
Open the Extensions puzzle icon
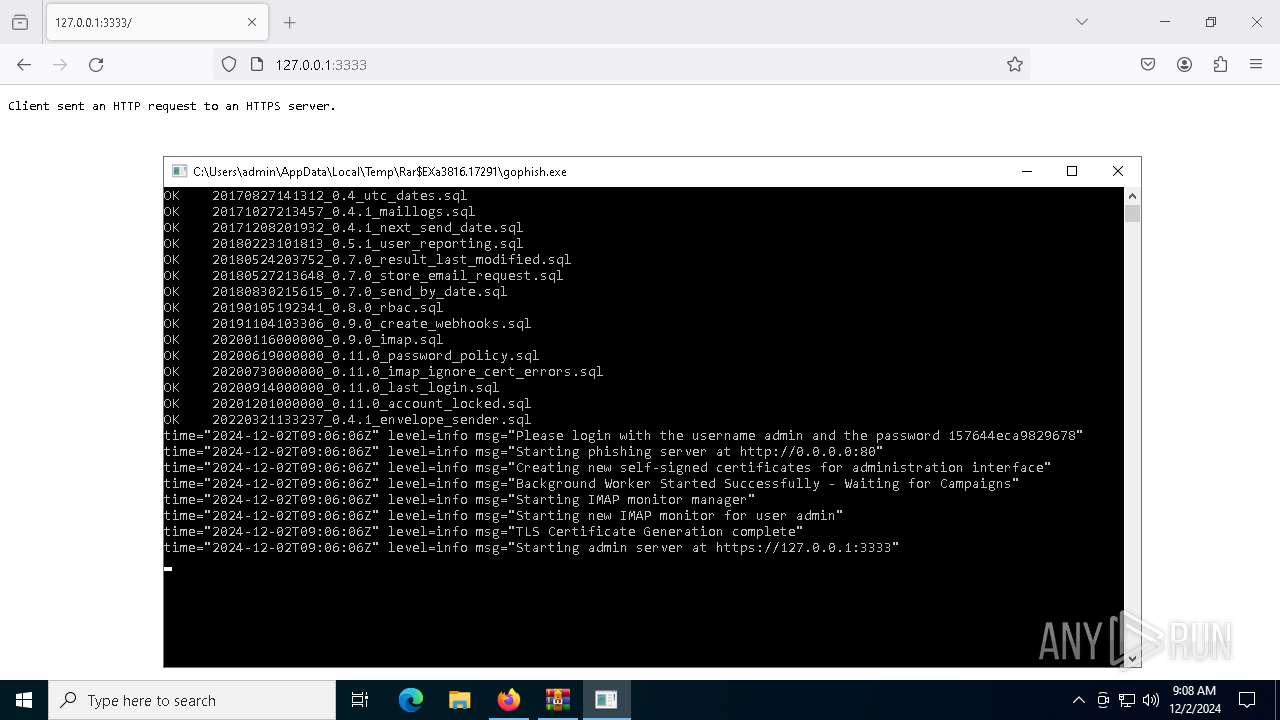point(1220,64)
